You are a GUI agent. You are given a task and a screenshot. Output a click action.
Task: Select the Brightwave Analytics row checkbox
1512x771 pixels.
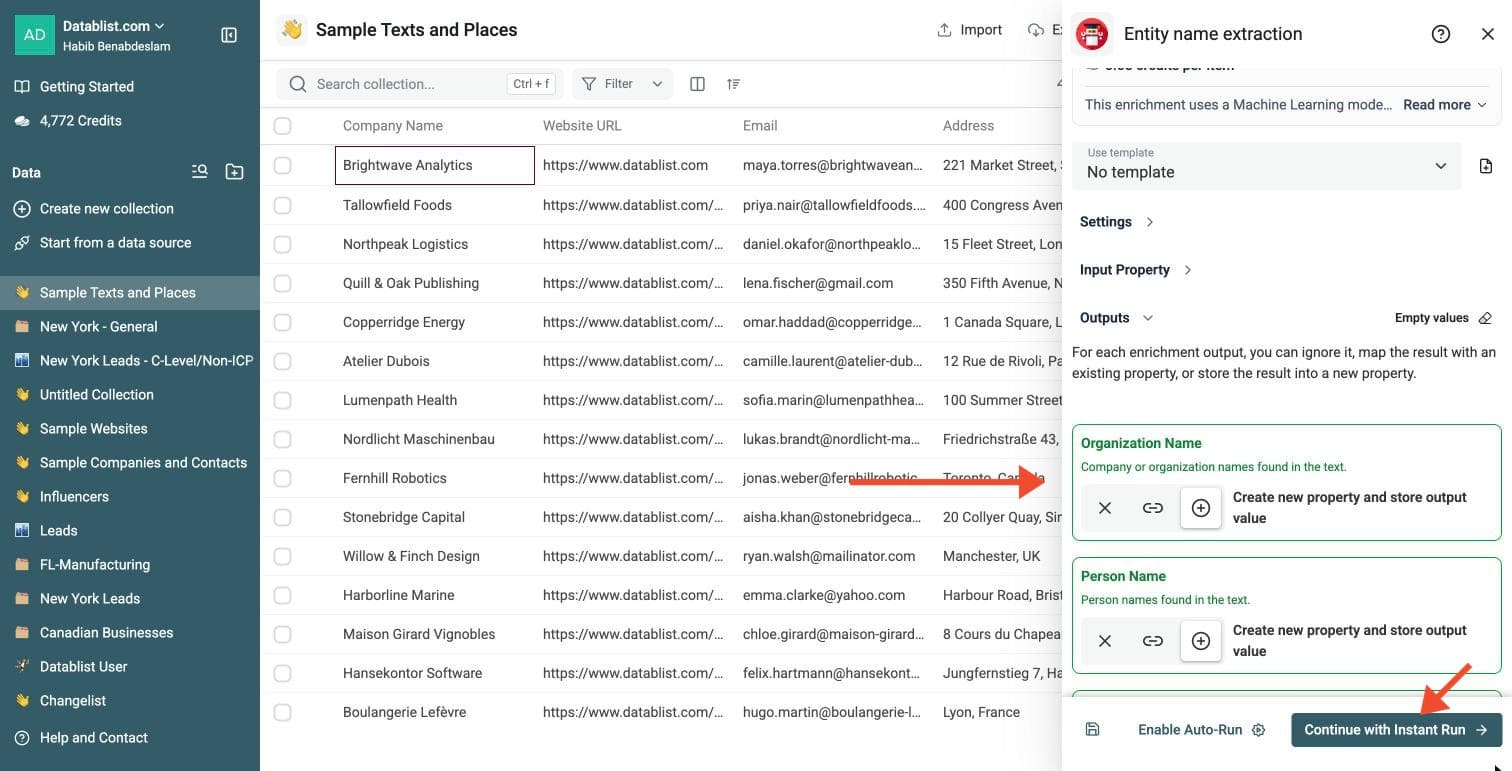283,165
